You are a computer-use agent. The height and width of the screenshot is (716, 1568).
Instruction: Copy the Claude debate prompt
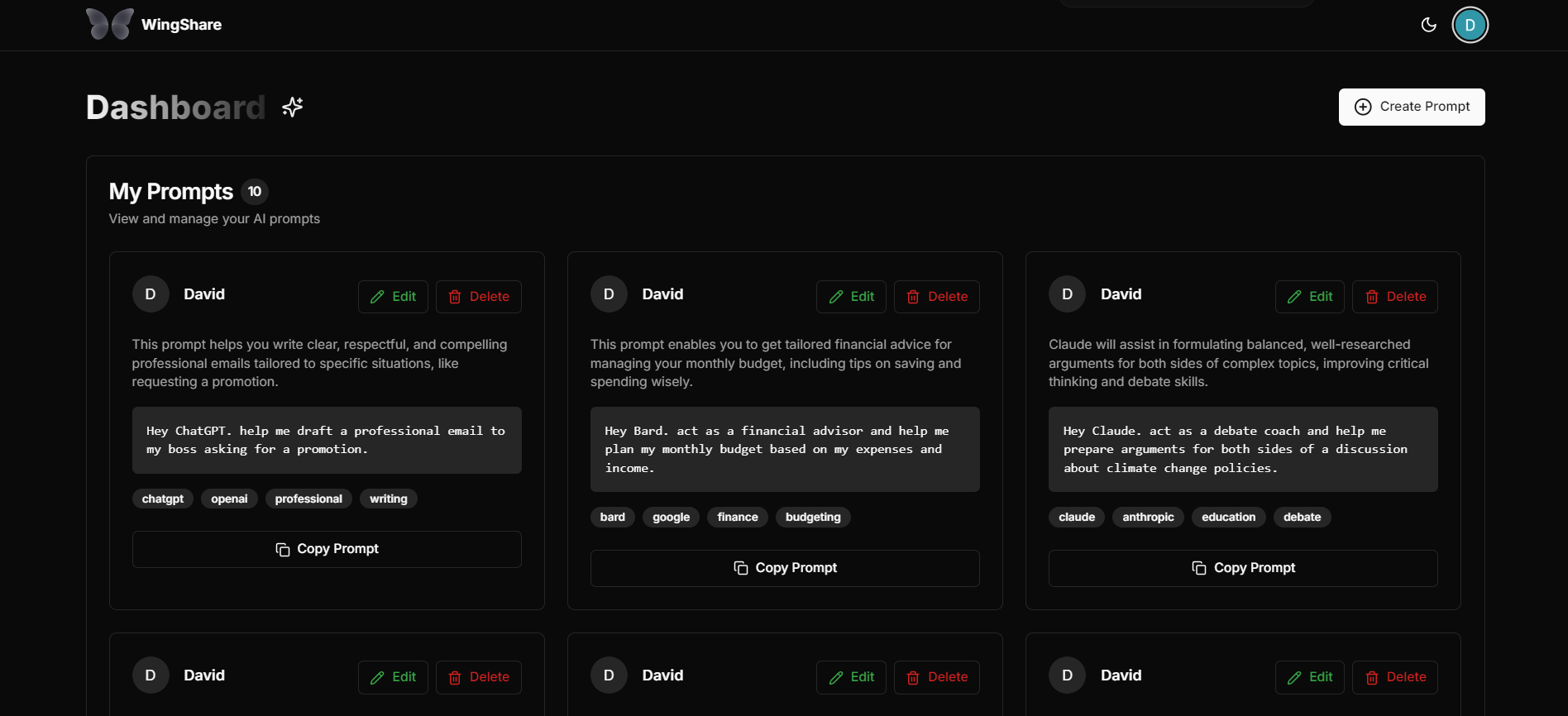[1243, 568]
